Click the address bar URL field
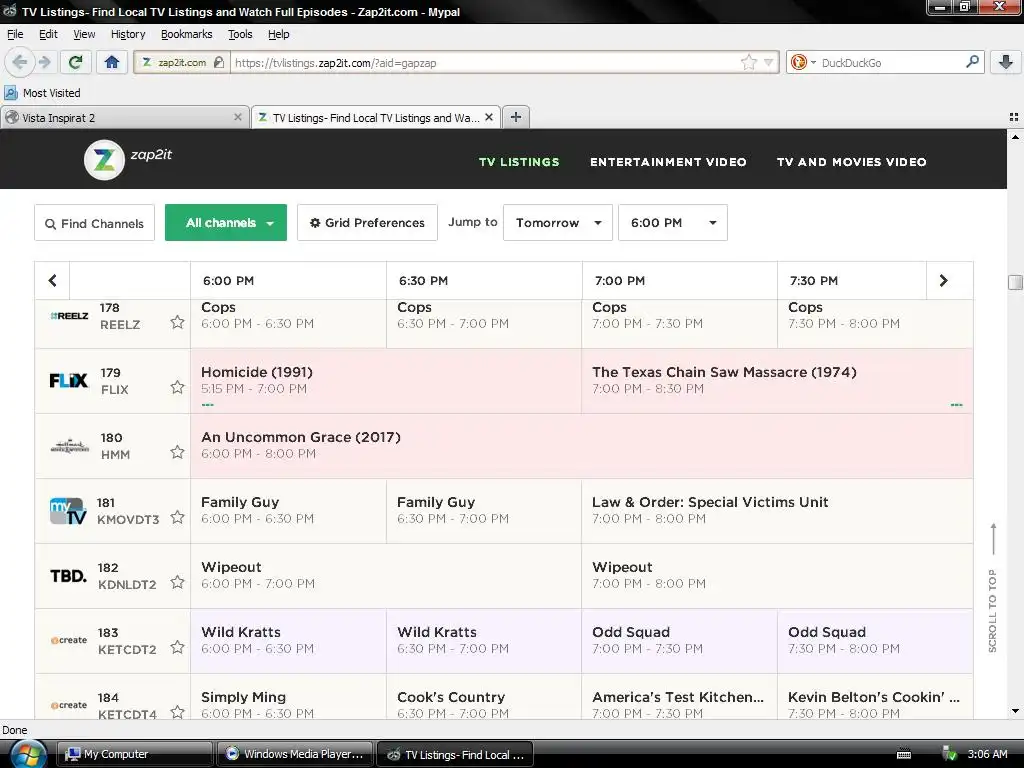The image size is (1024, 768). click(486, 62)
